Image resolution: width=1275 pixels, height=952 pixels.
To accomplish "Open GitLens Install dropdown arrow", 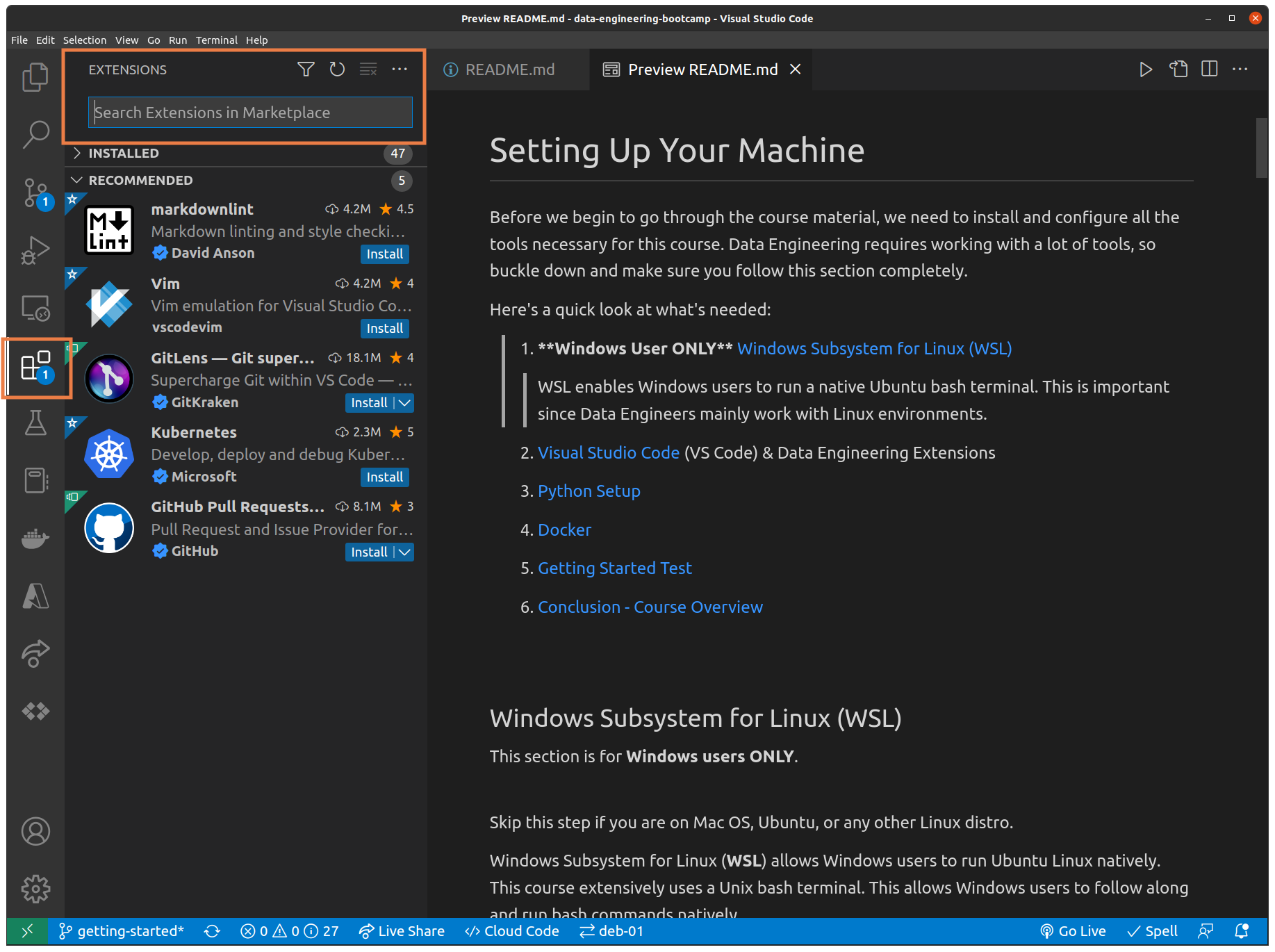I will pyautogui.click(x=405, y=403).
